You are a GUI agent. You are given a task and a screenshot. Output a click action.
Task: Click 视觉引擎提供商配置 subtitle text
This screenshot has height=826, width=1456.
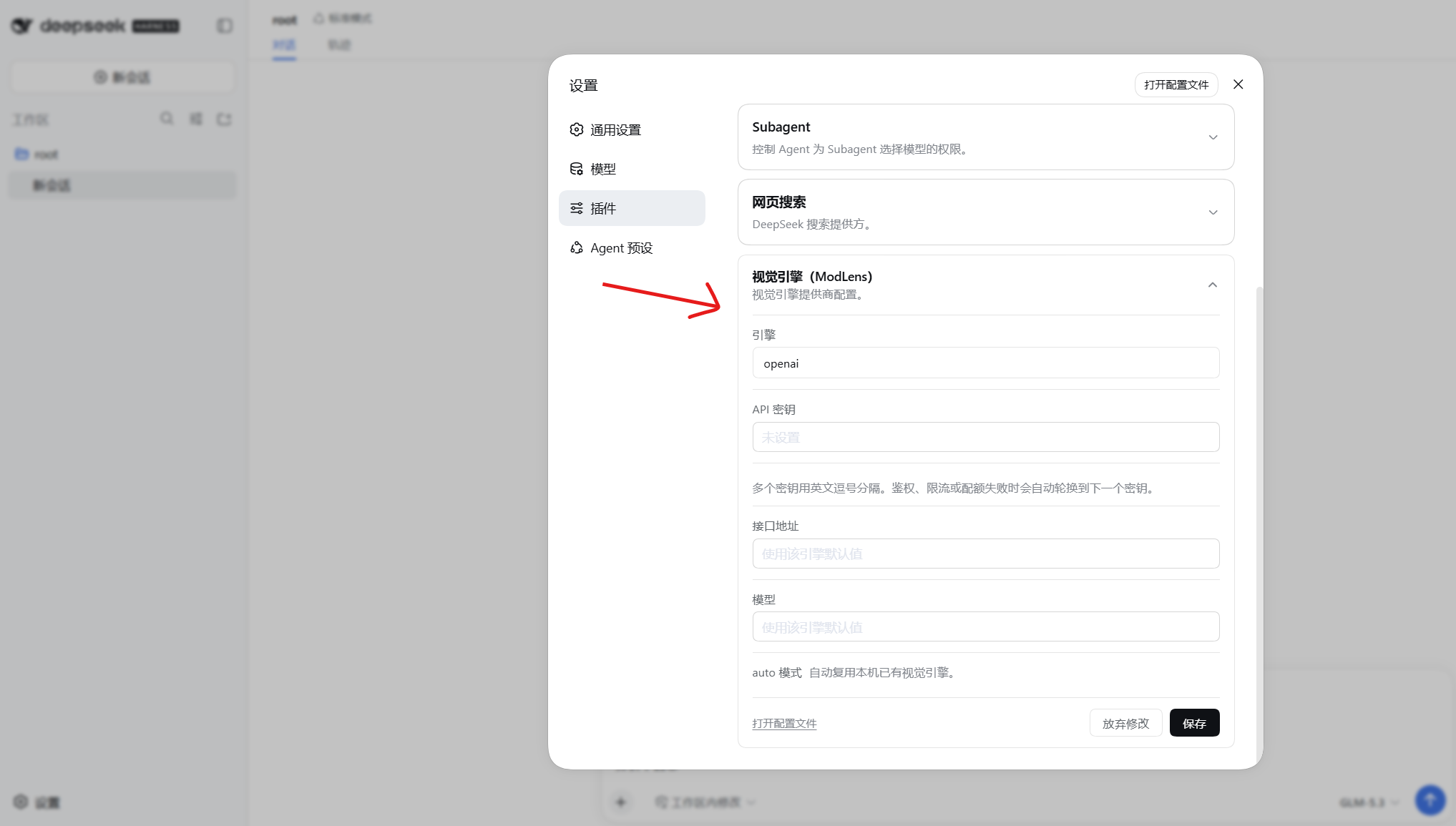[x=809, y=295]
